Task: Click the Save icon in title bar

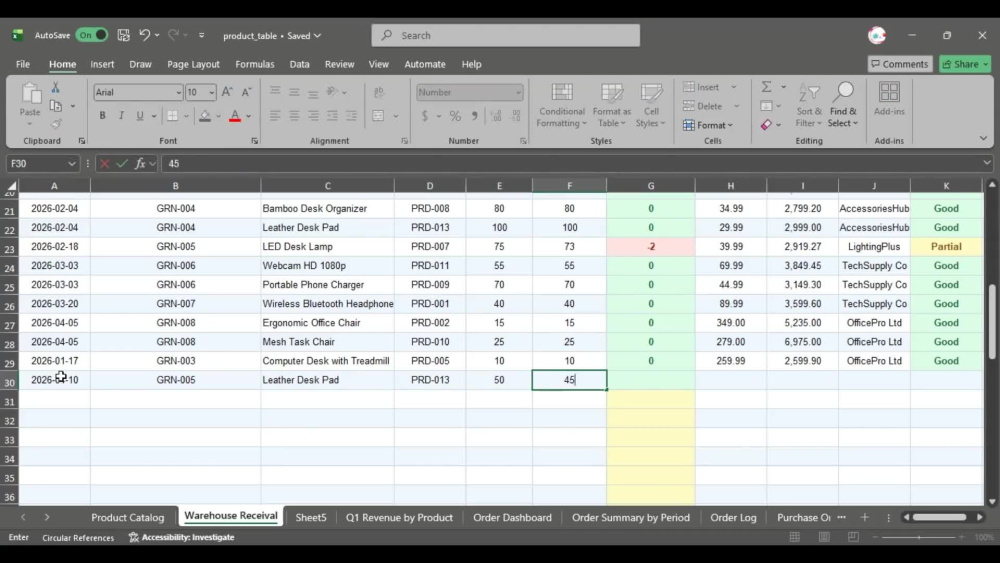Action: tap(124, 35)
